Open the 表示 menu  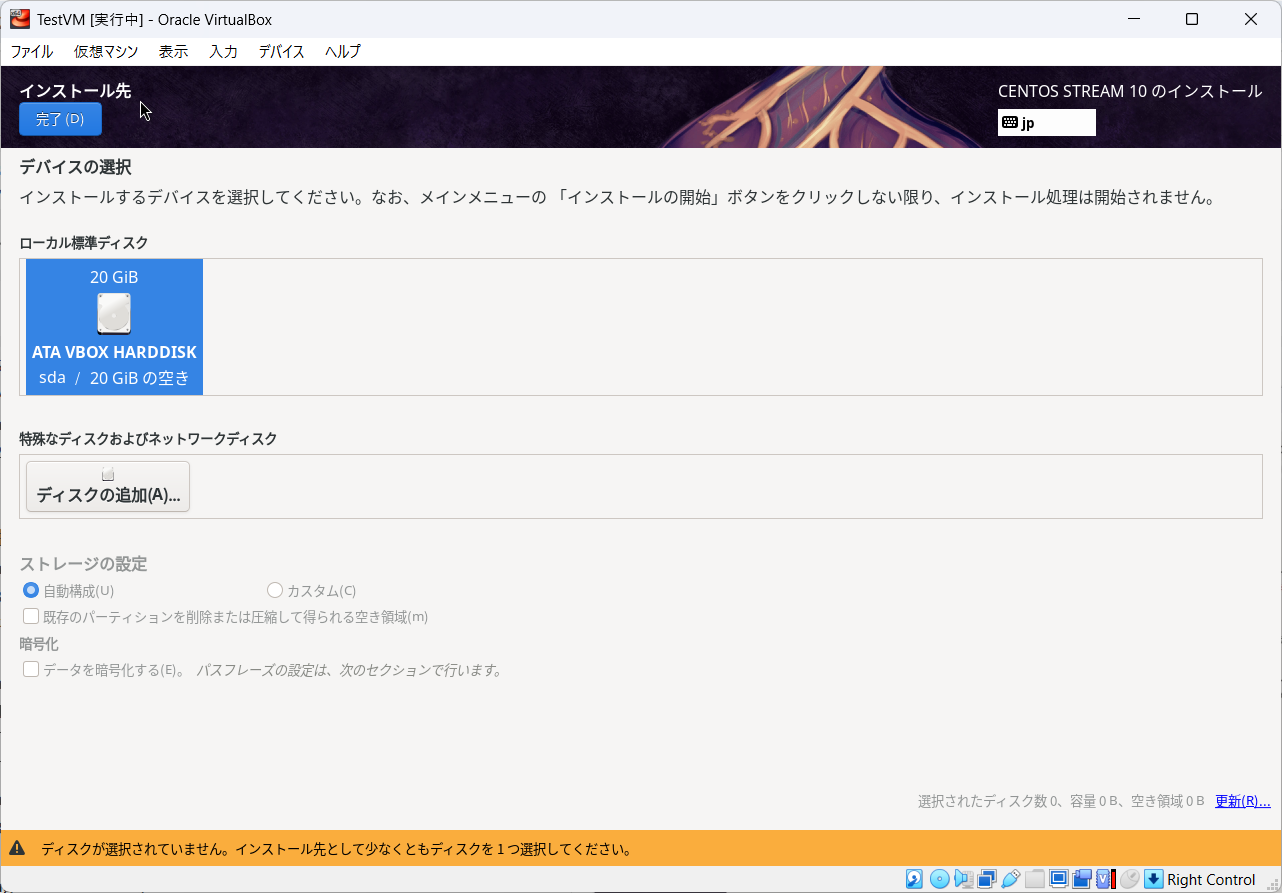pos(172,51)
